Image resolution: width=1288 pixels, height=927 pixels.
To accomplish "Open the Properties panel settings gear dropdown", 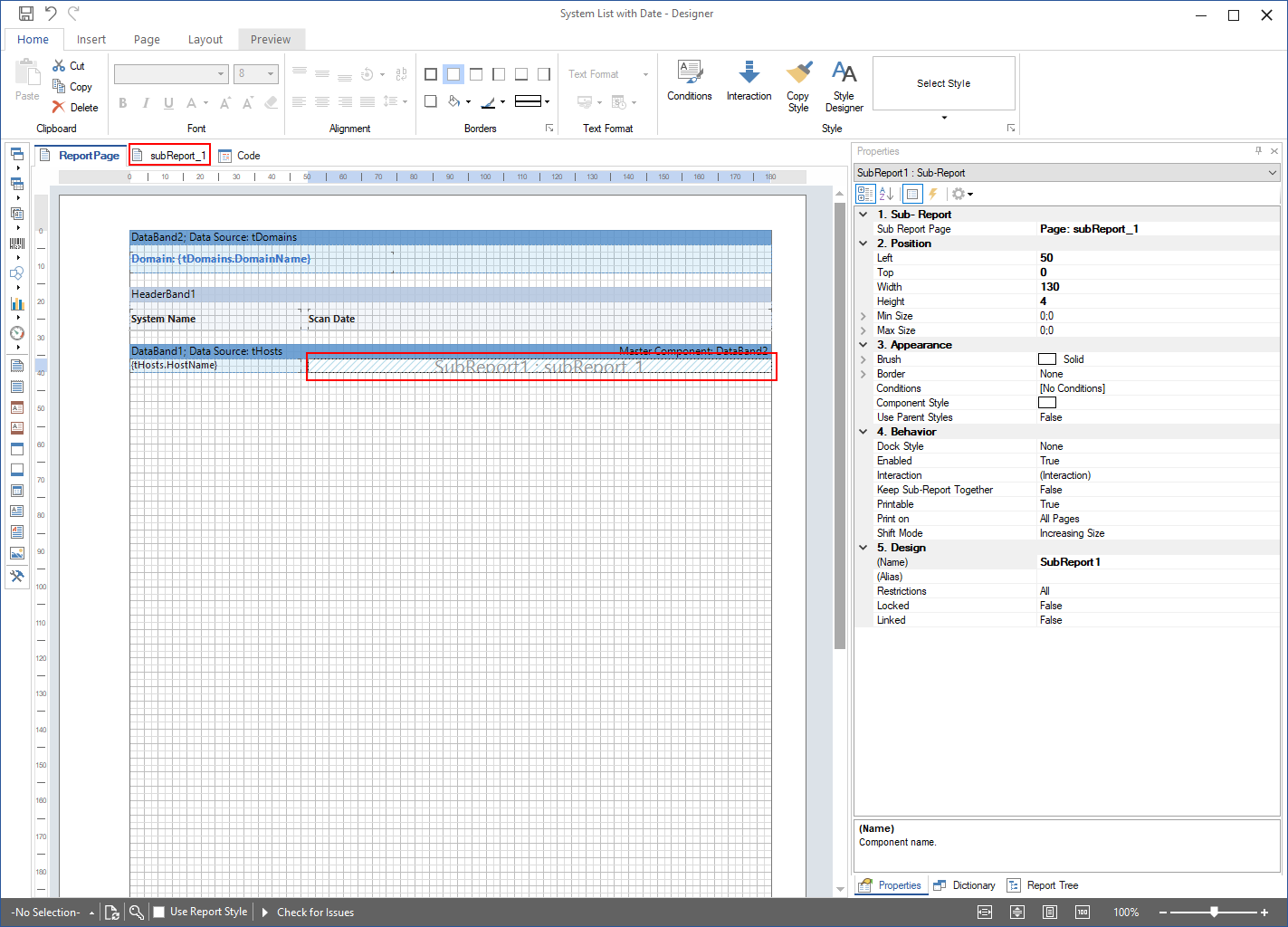I will tap(959, 193).
